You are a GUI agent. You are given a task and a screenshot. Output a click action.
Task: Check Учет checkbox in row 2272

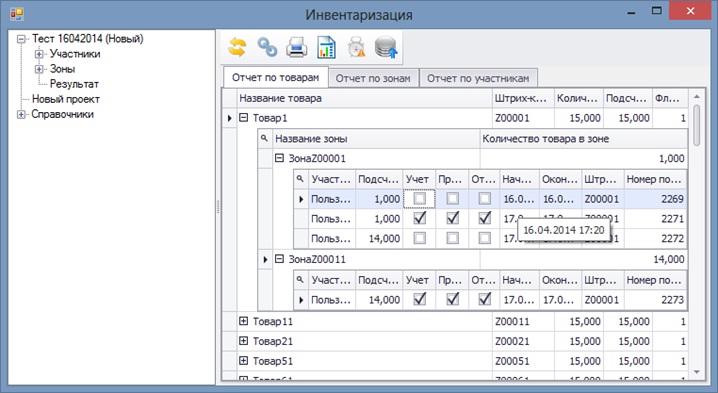tap(419, 238)
